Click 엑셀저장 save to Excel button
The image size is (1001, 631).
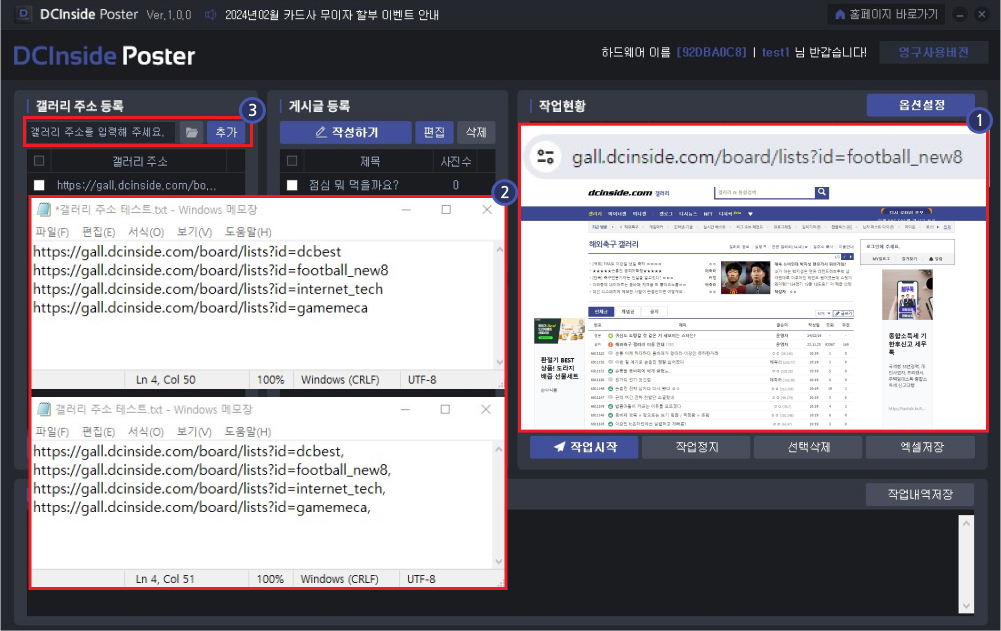pos(921,447)
